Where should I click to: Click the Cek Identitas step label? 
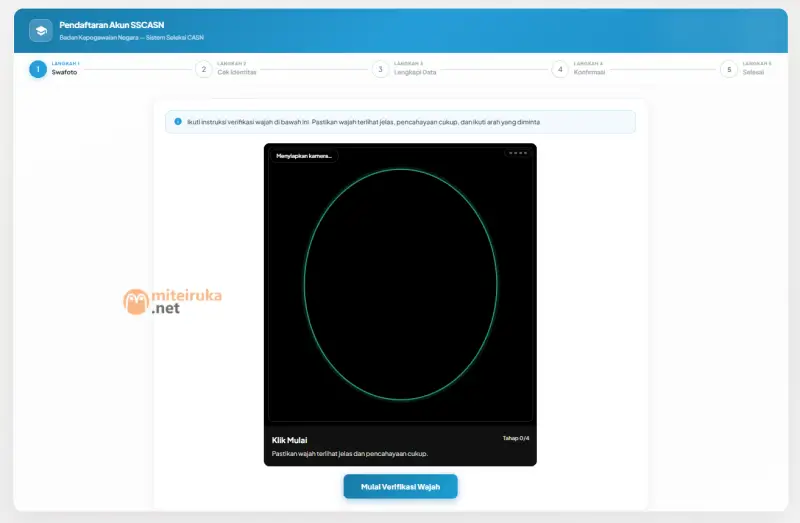[237, 72]
